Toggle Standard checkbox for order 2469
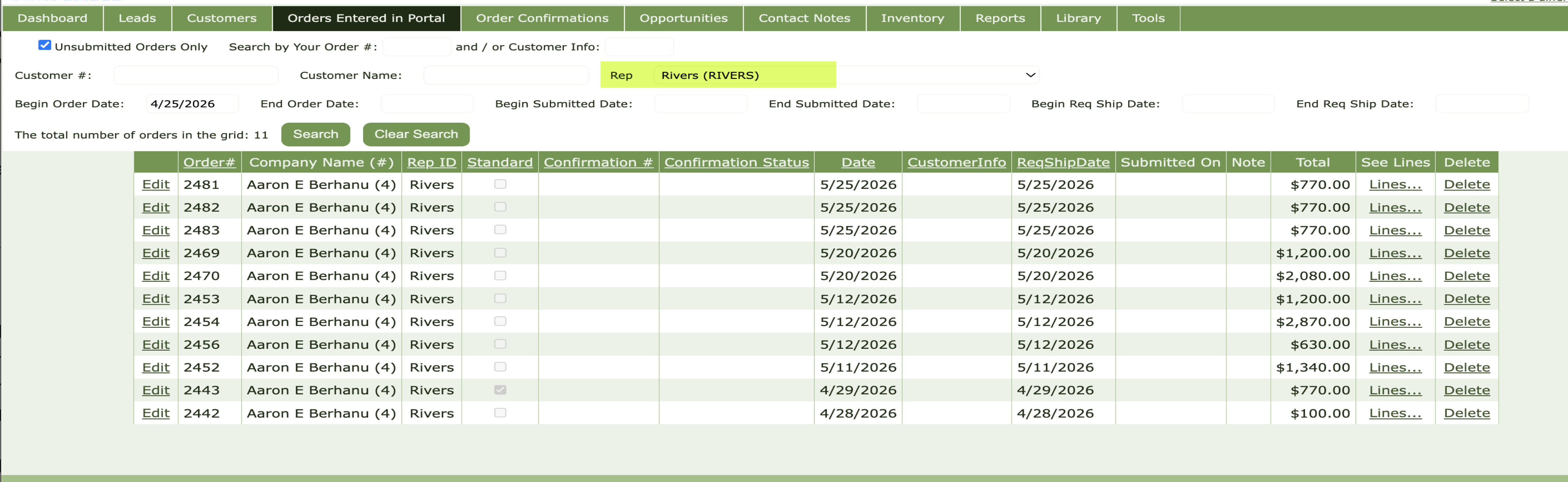 [x=500, y=253]
